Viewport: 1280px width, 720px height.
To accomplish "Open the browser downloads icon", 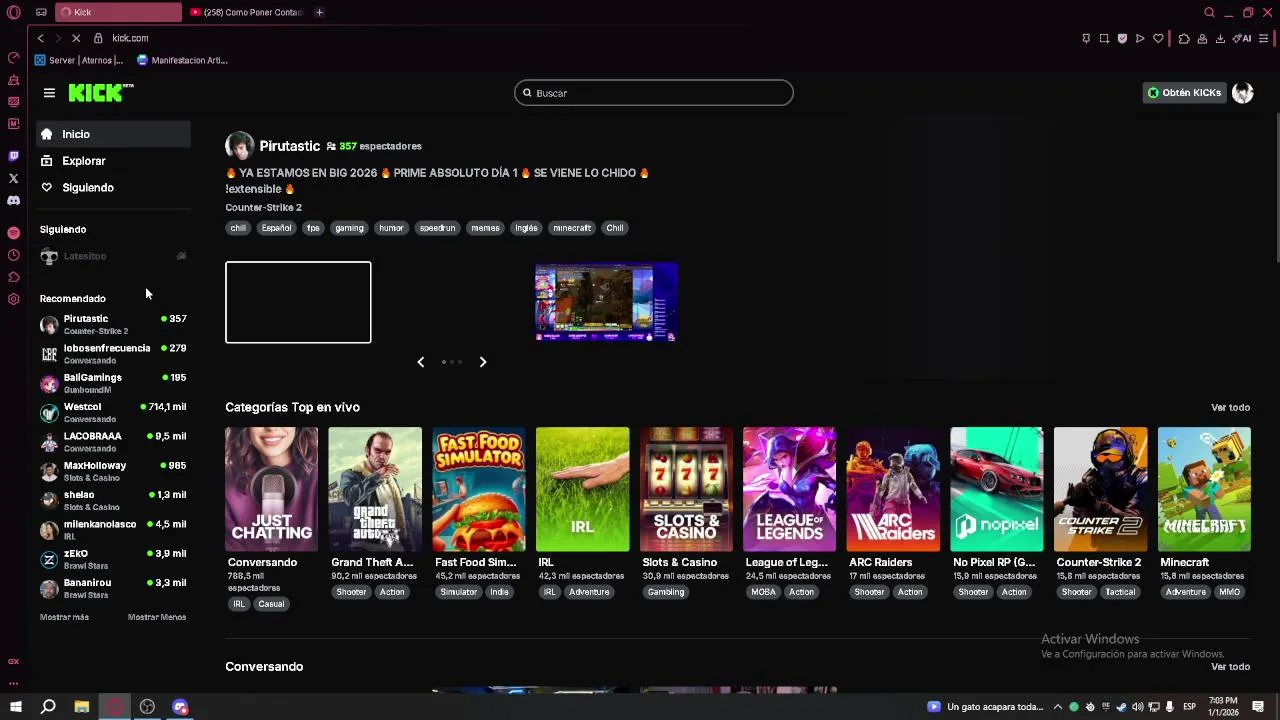I will (x=1220, y=38).
